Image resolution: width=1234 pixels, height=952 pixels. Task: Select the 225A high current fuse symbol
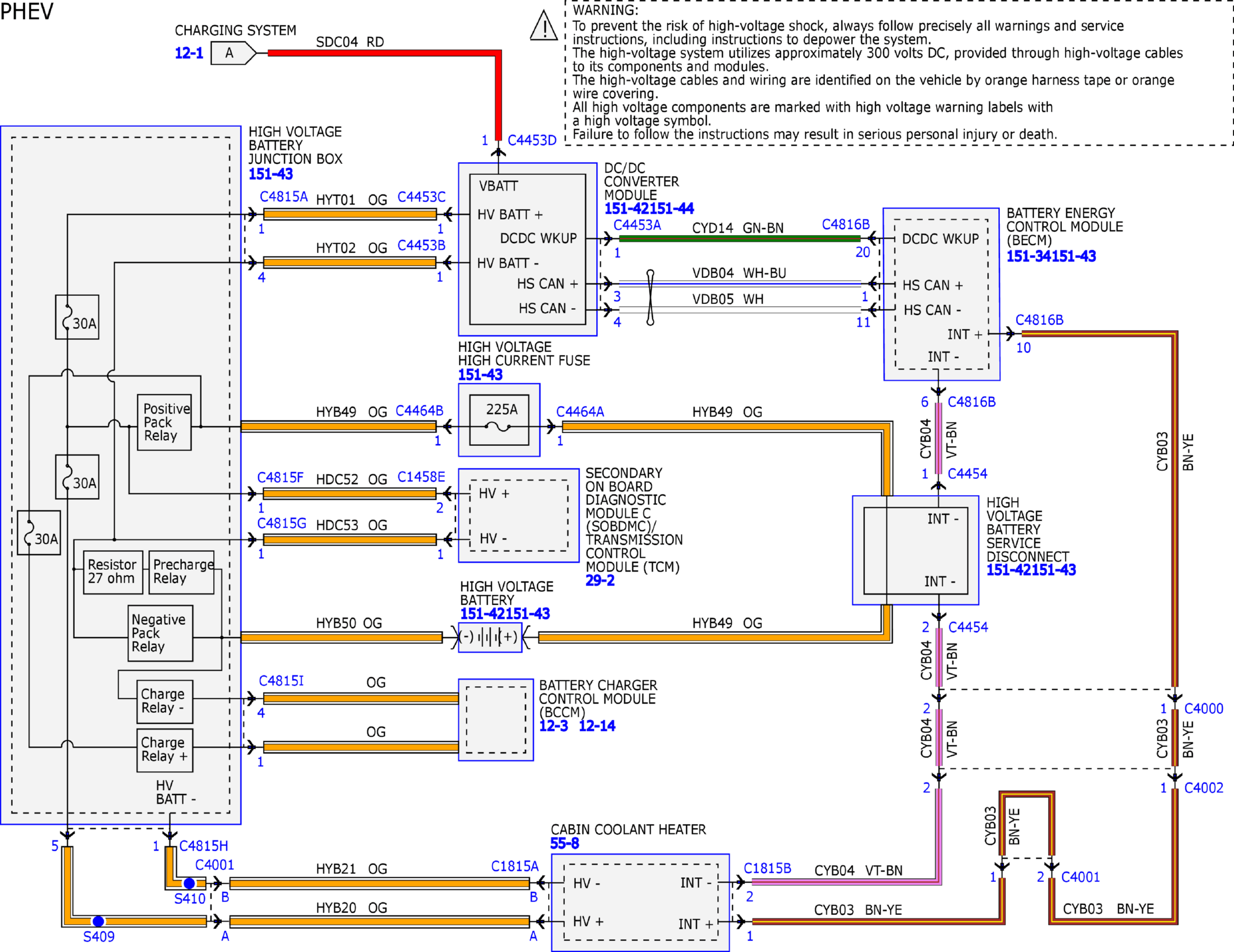(499, 420)
